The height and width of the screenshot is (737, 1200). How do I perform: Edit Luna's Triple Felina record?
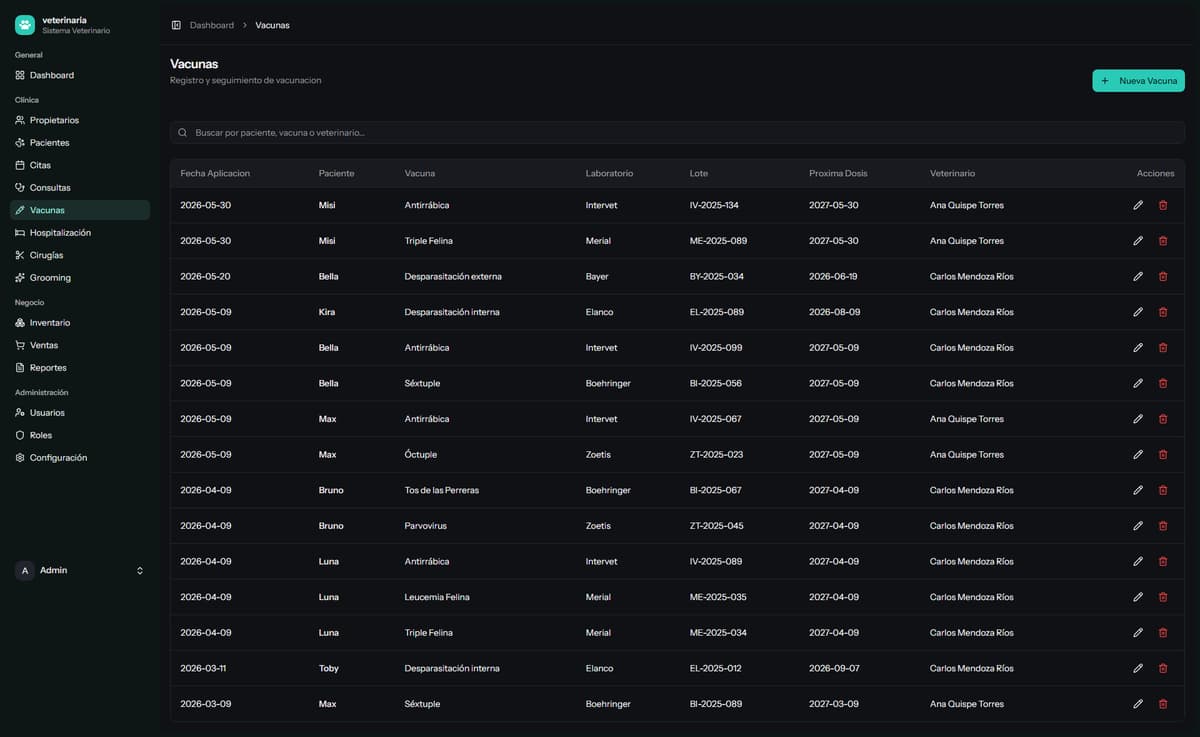(x=1138, y=633)
